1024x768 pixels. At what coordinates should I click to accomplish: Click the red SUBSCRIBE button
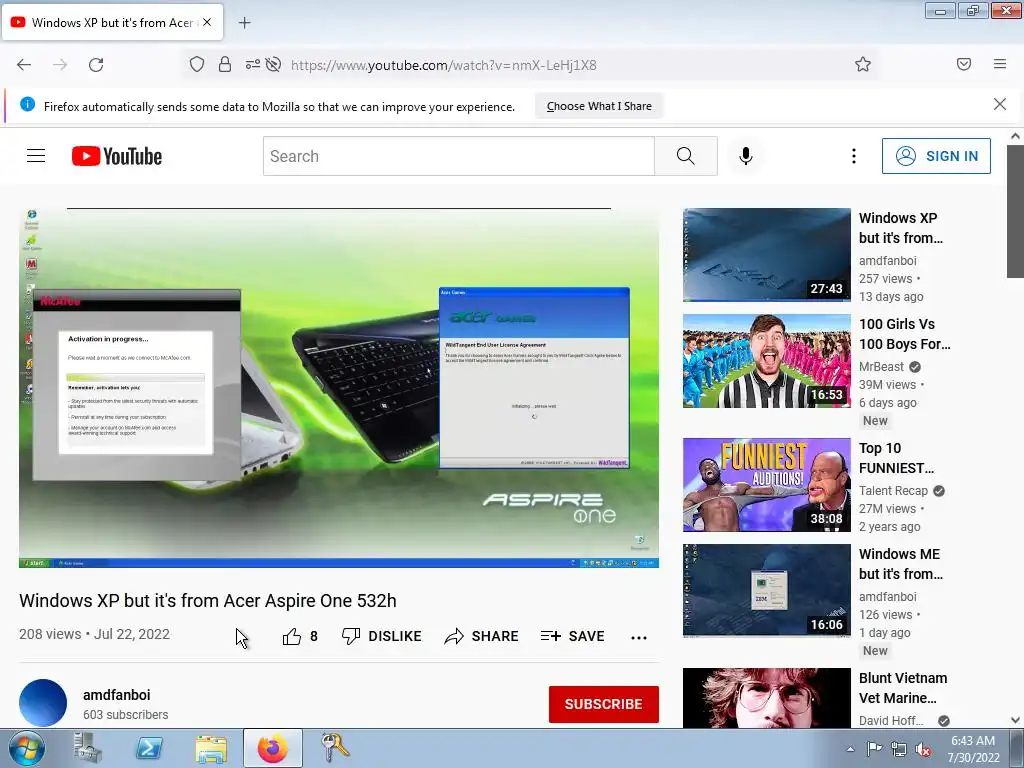(x=603, y=704)
